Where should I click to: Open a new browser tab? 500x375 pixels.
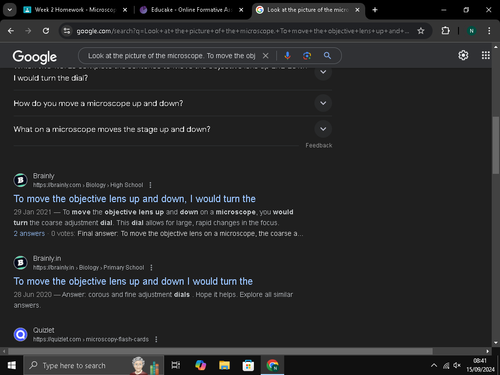375,10
